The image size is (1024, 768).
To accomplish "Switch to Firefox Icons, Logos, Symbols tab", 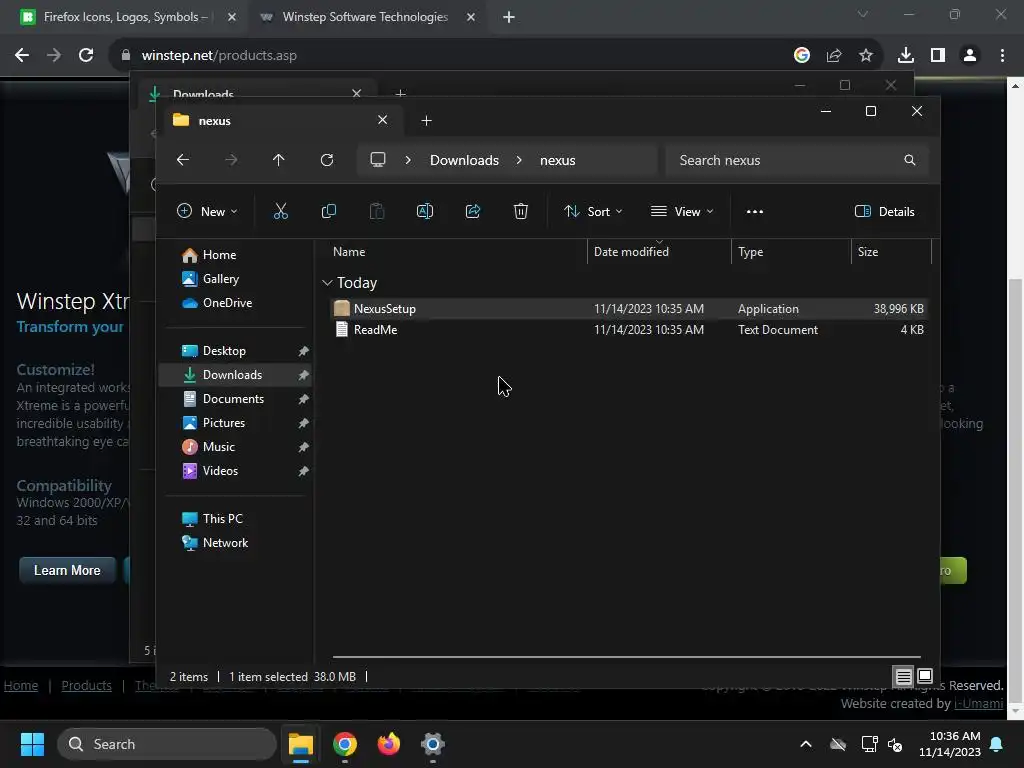I will click(125, 17).
